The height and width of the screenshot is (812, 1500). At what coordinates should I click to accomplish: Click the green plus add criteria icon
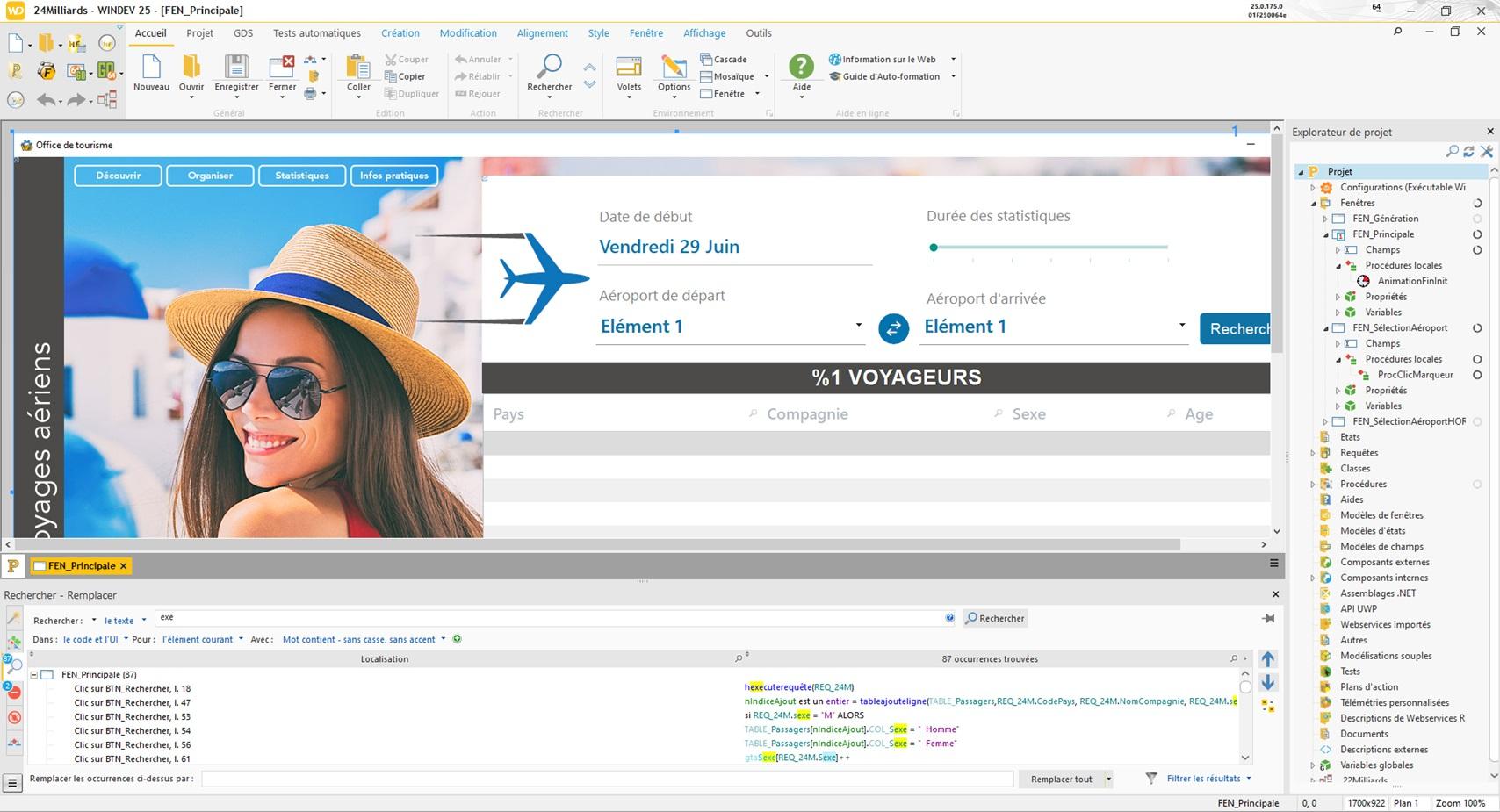(457, 639)
